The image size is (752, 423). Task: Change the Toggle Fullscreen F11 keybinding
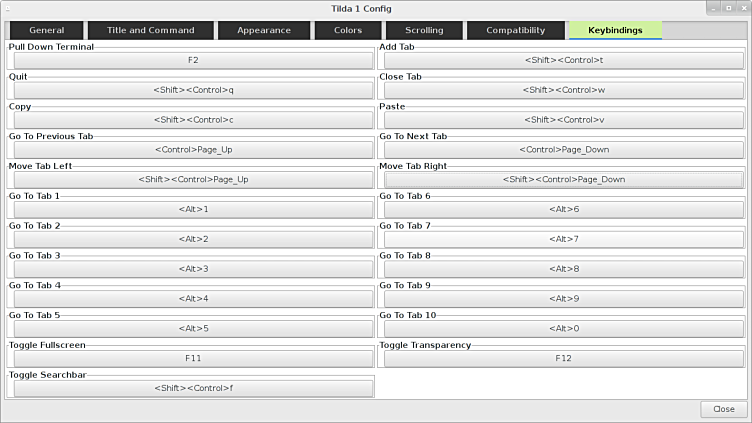(x=193, y=358)
